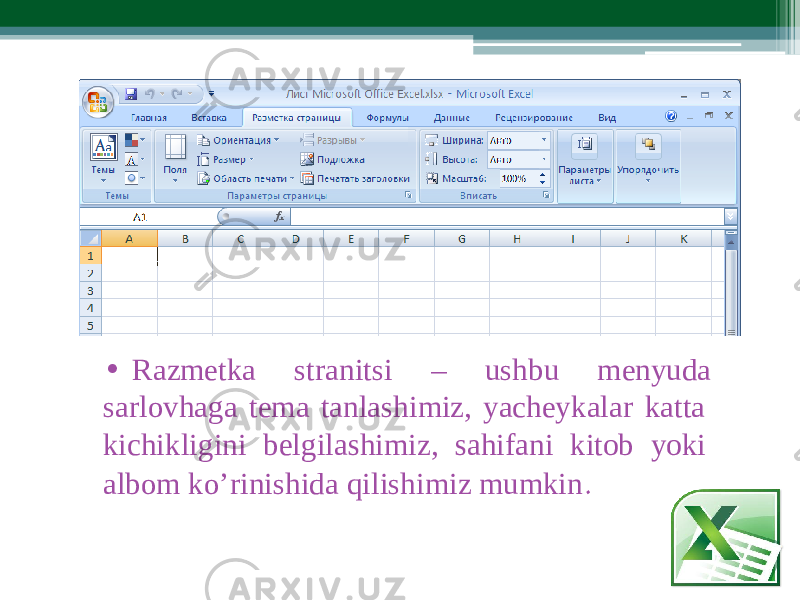Click inside the formula bar
800x600 pixels.
coord(507,217)
